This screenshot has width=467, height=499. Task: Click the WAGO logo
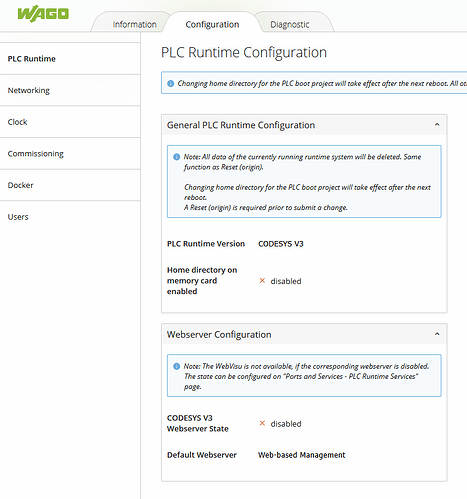43,14
